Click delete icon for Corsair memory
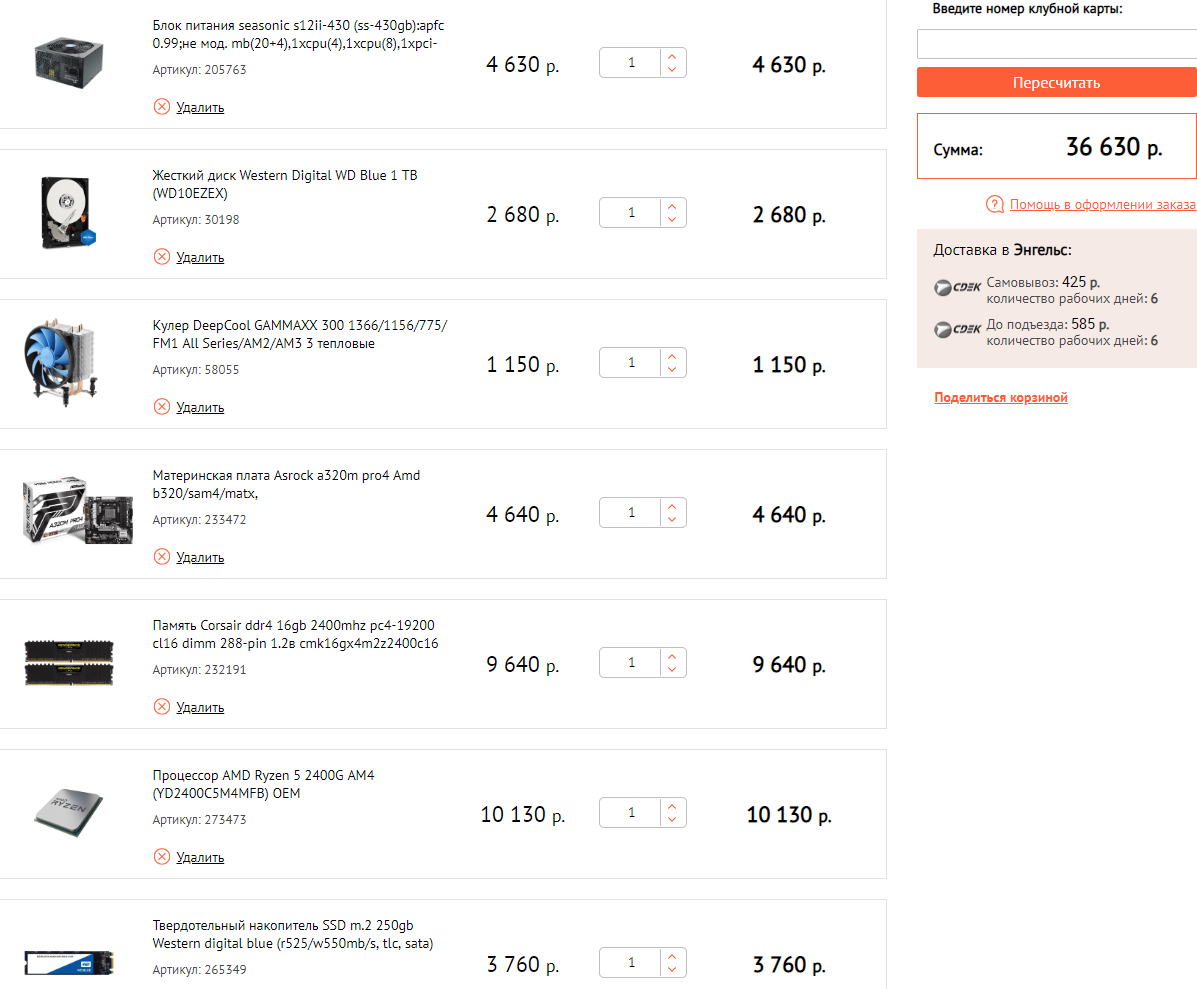Viewport: 1197px width, 989px height. pos(162,707)
